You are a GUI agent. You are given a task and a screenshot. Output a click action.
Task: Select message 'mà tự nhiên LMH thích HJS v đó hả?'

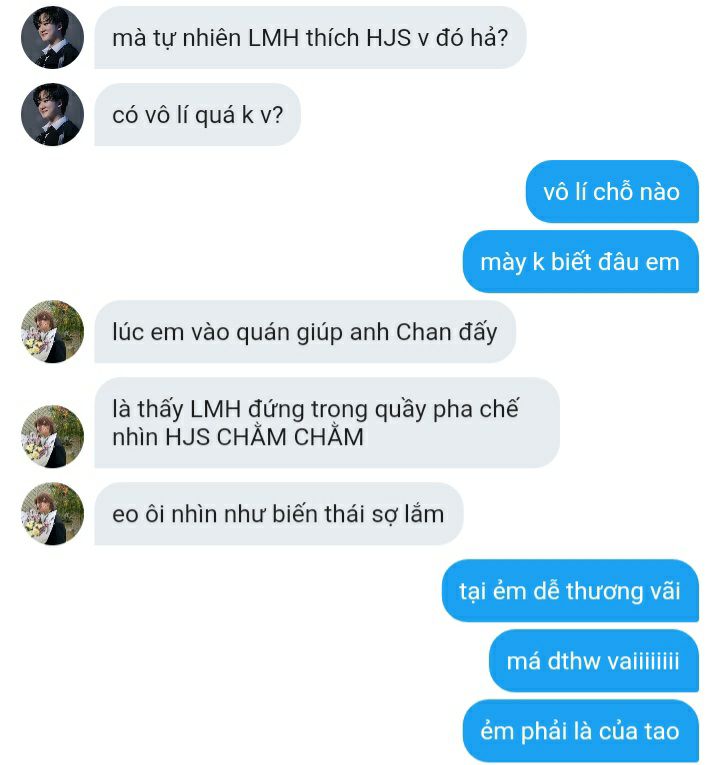pyautogui.click(x=310, y=38)
